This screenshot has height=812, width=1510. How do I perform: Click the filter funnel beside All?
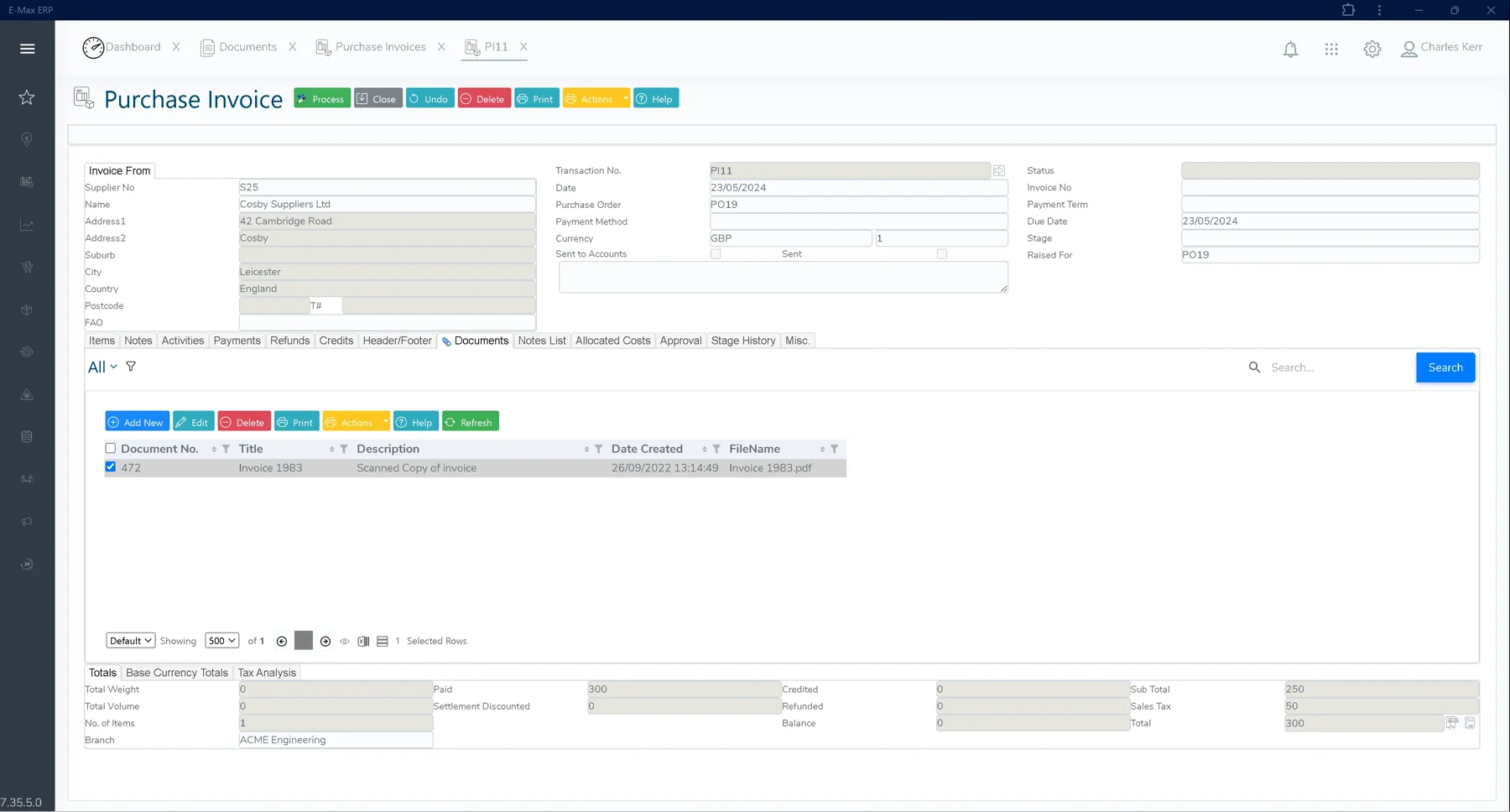131,367
